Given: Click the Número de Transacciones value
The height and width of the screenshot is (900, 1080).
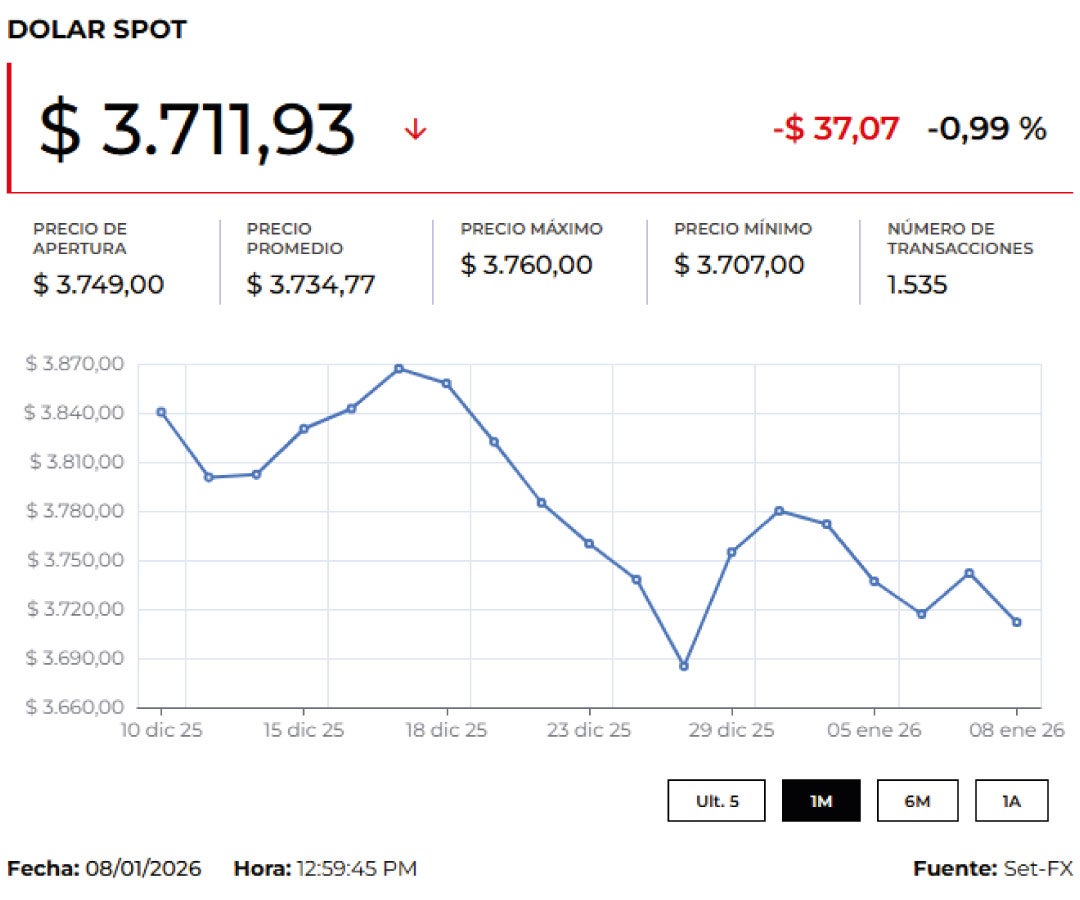Looking at the screenshot, I should (917, 285).
